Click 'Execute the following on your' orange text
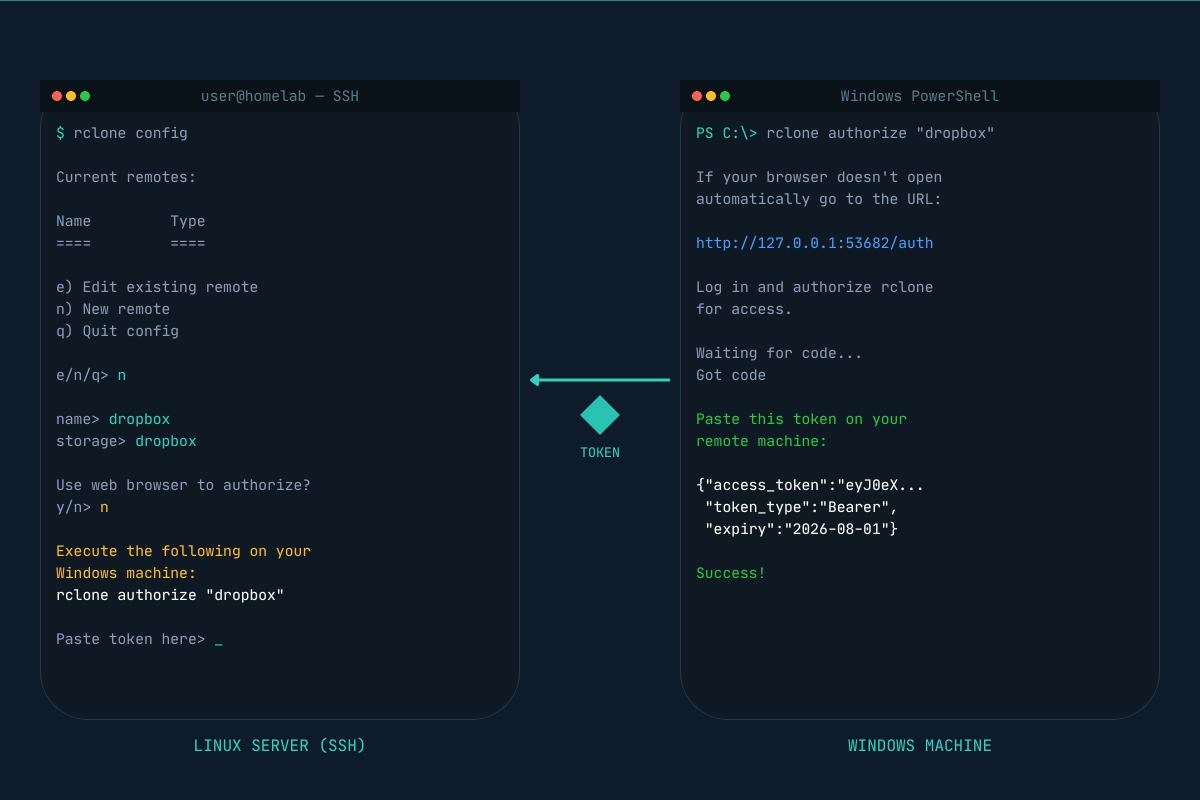This screenshot has height=800, width=1200. [x=183, y=551]
